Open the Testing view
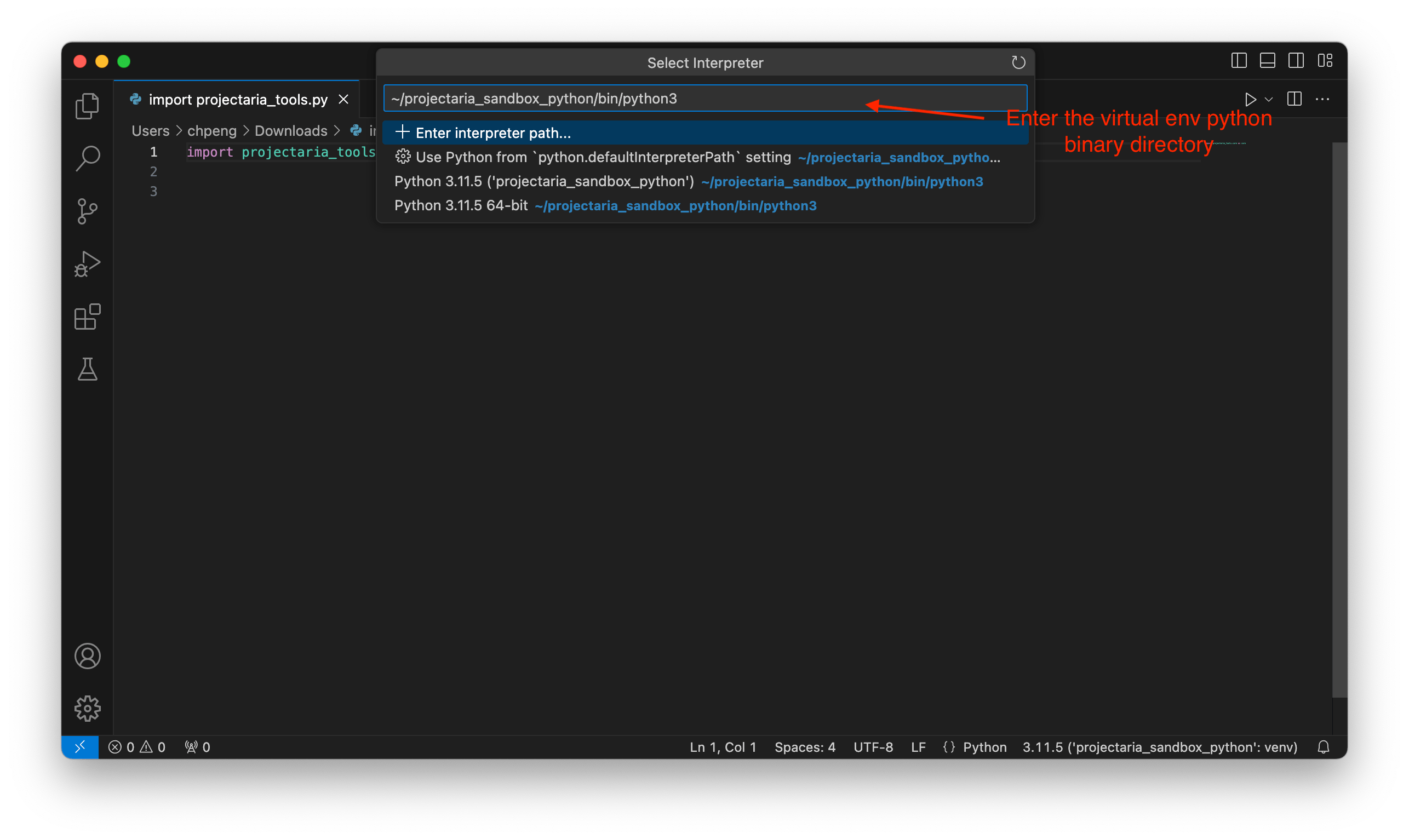1409x840 pixels. tap(87, 370)
